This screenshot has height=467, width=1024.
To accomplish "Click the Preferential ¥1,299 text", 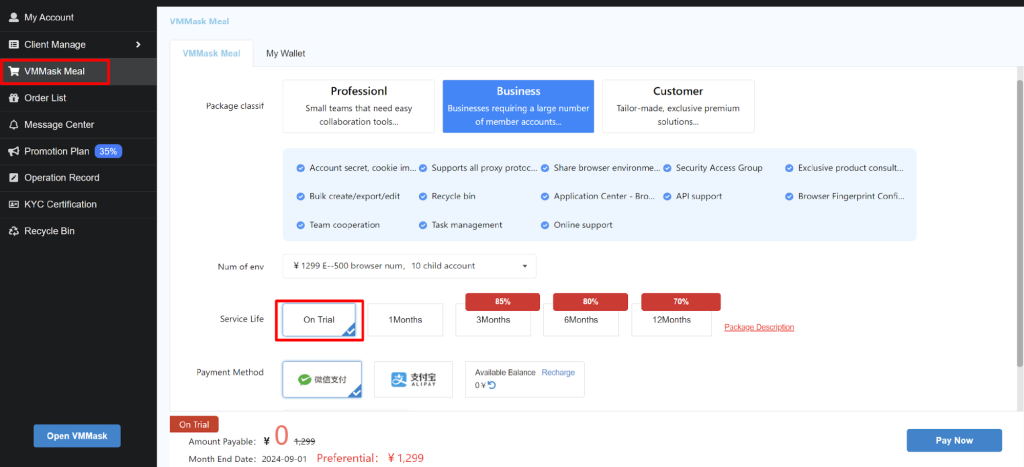I will point(370,458).
